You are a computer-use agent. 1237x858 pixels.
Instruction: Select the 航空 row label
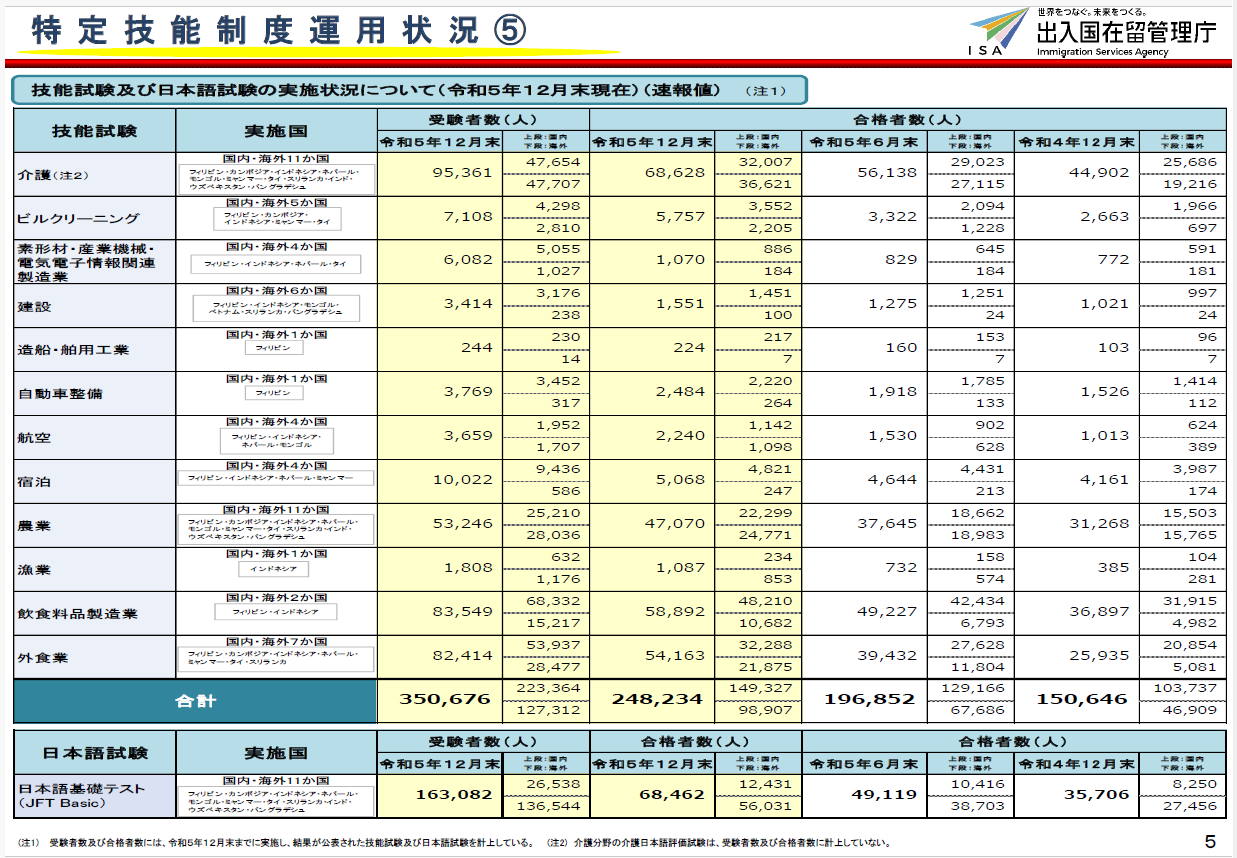pyautogui.click(x=33, y=437)
